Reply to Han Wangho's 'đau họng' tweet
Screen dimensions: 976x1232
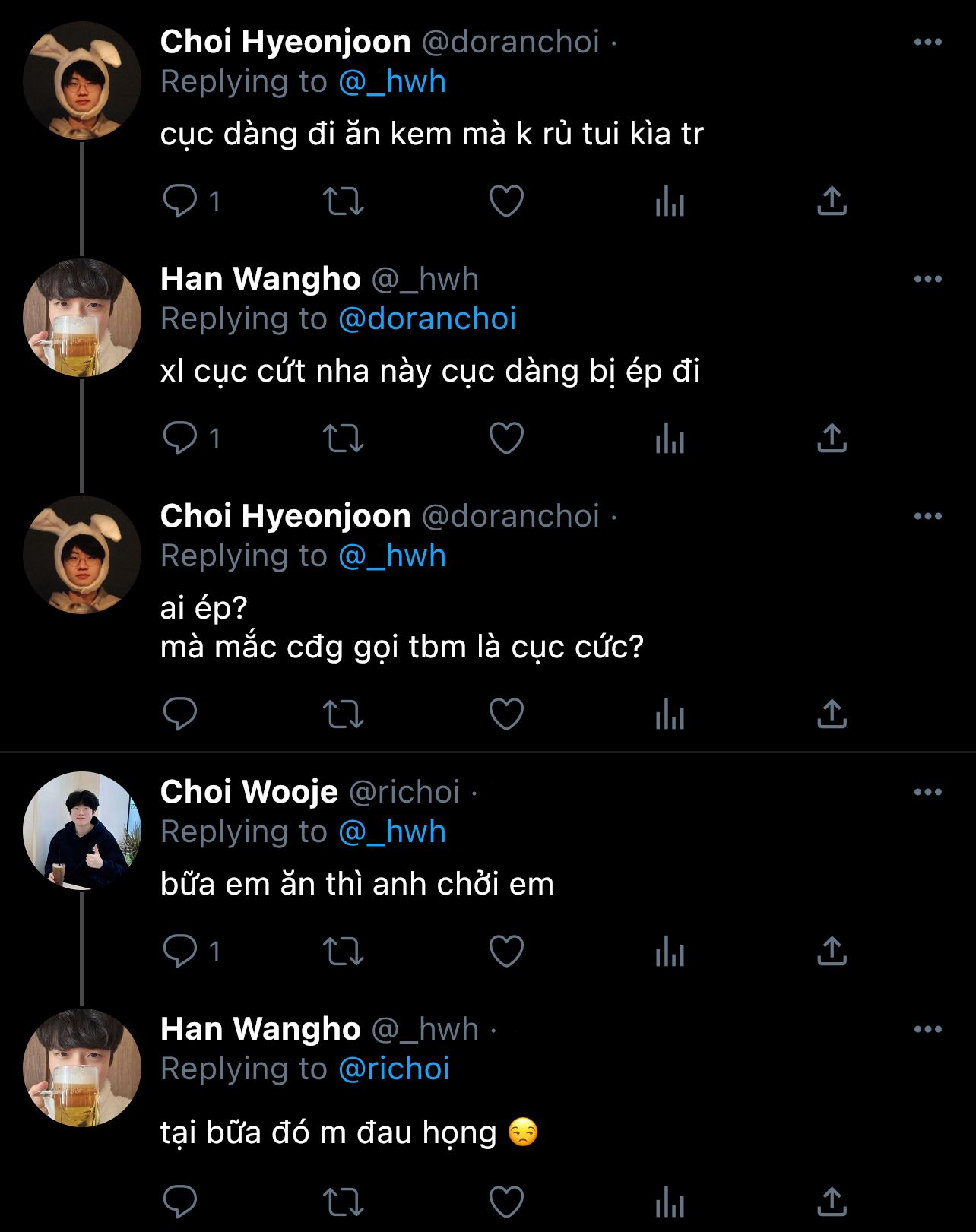point(180,1202)
